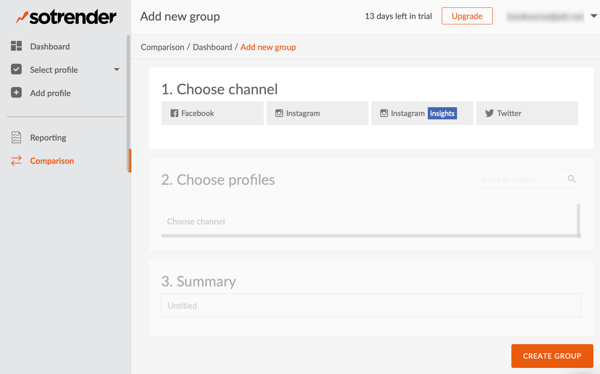The image size is (600, 374).
Task: Click the Add new group breadcrumb
Action: coord(268,47)
